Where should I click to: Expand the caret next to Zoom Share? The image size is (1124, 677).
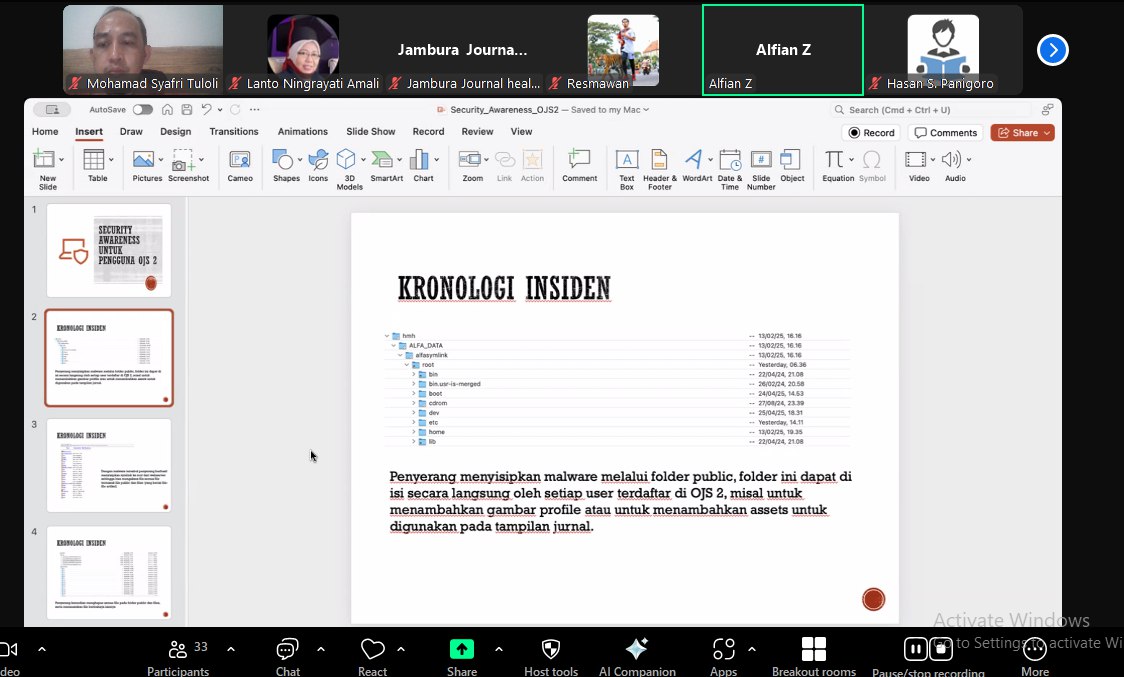coord(498,649)
